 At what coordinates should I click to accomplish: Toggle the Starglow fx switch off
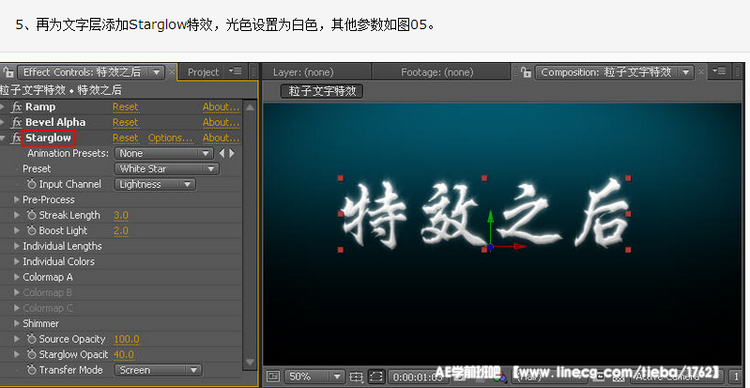pyautogui.click(x=16, y=138)
